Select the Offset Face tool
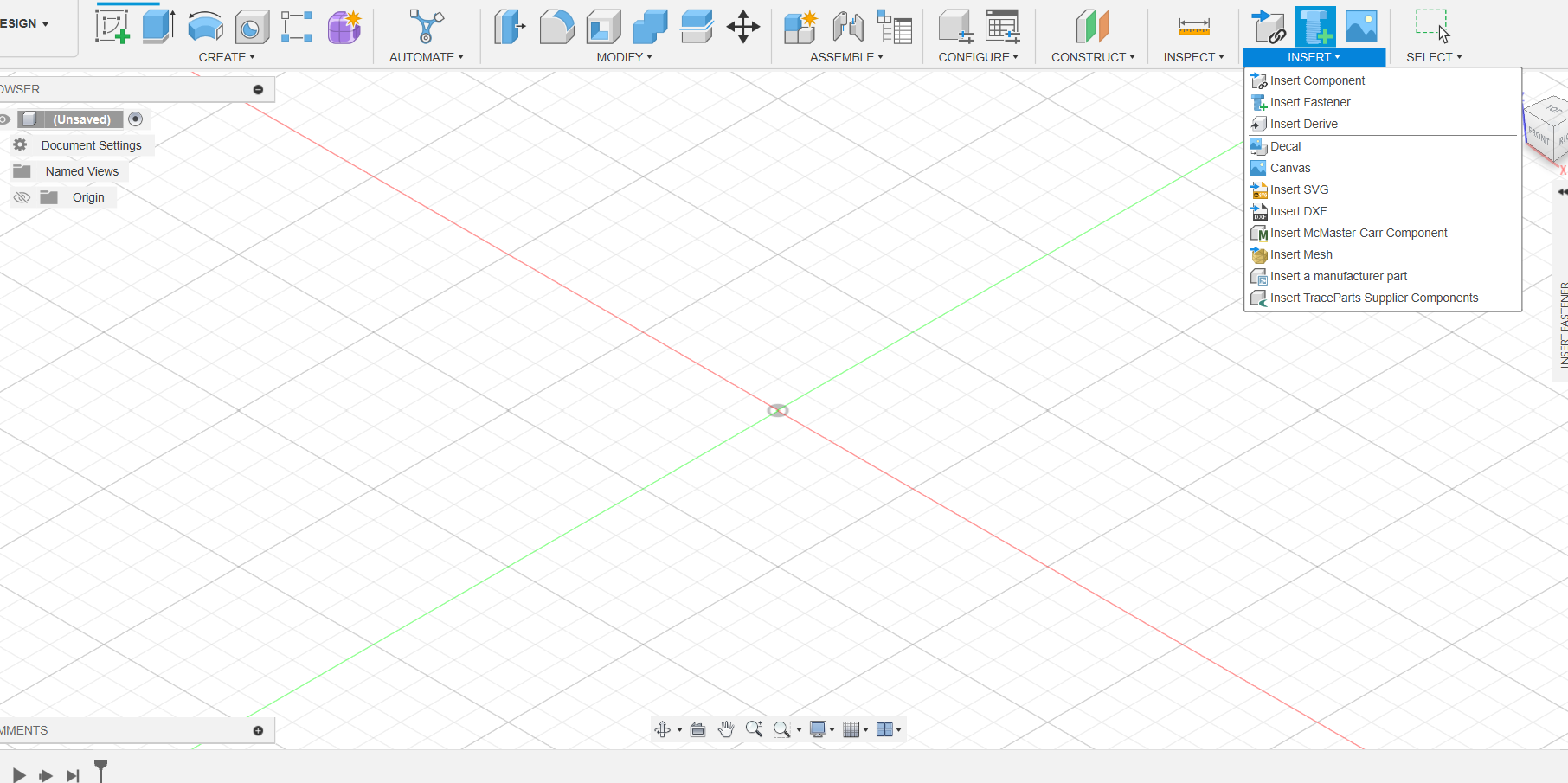 (697, 27)
